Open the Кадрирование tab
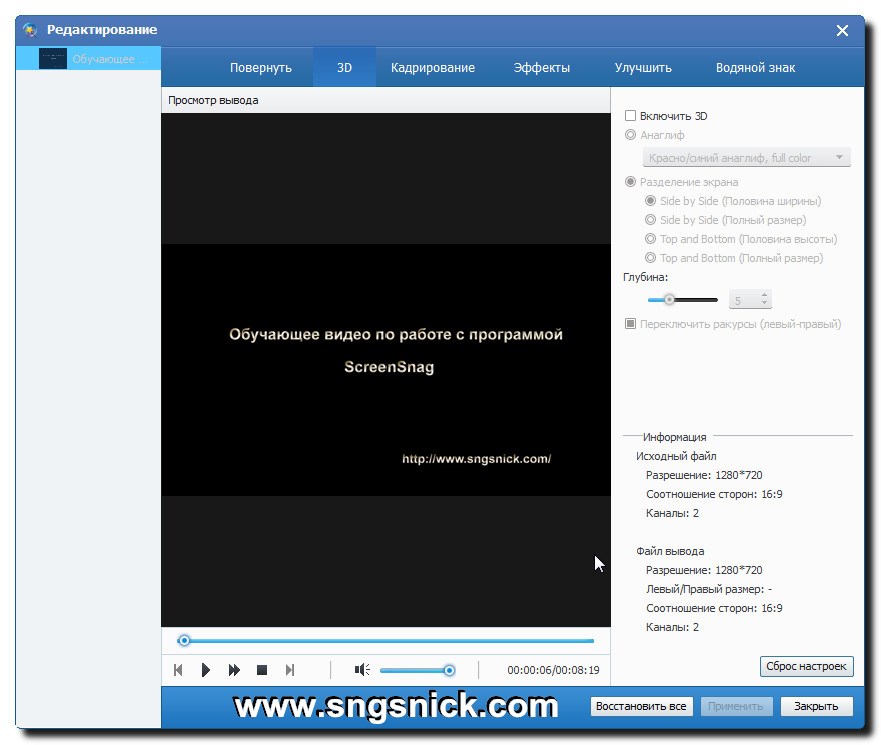The width and height of the screenshot is (881, 745). (x=433, y=67)
